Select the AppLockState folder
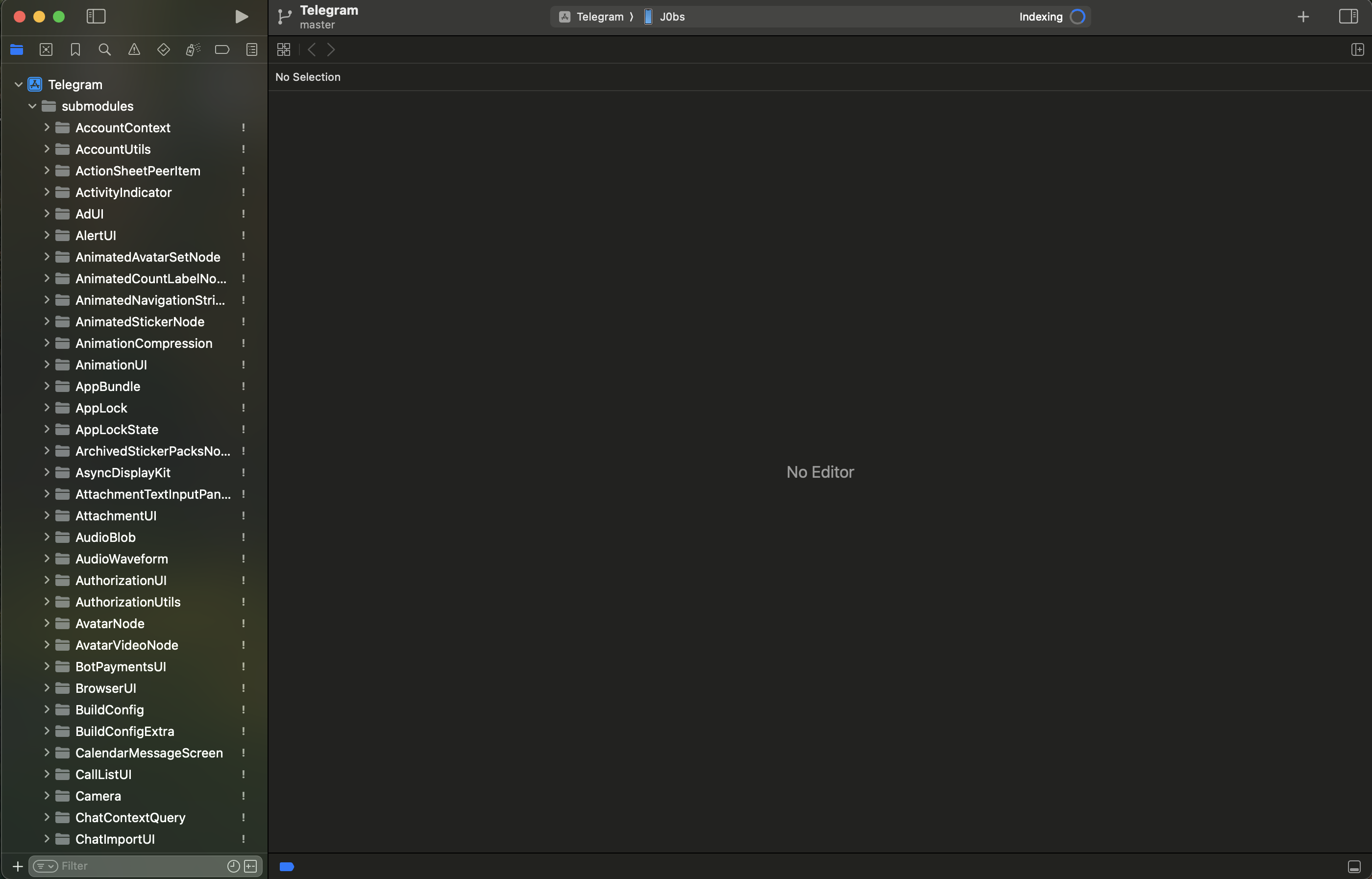Image resolution: width=1372 pixels, height=879 pixels. [134, 429]
